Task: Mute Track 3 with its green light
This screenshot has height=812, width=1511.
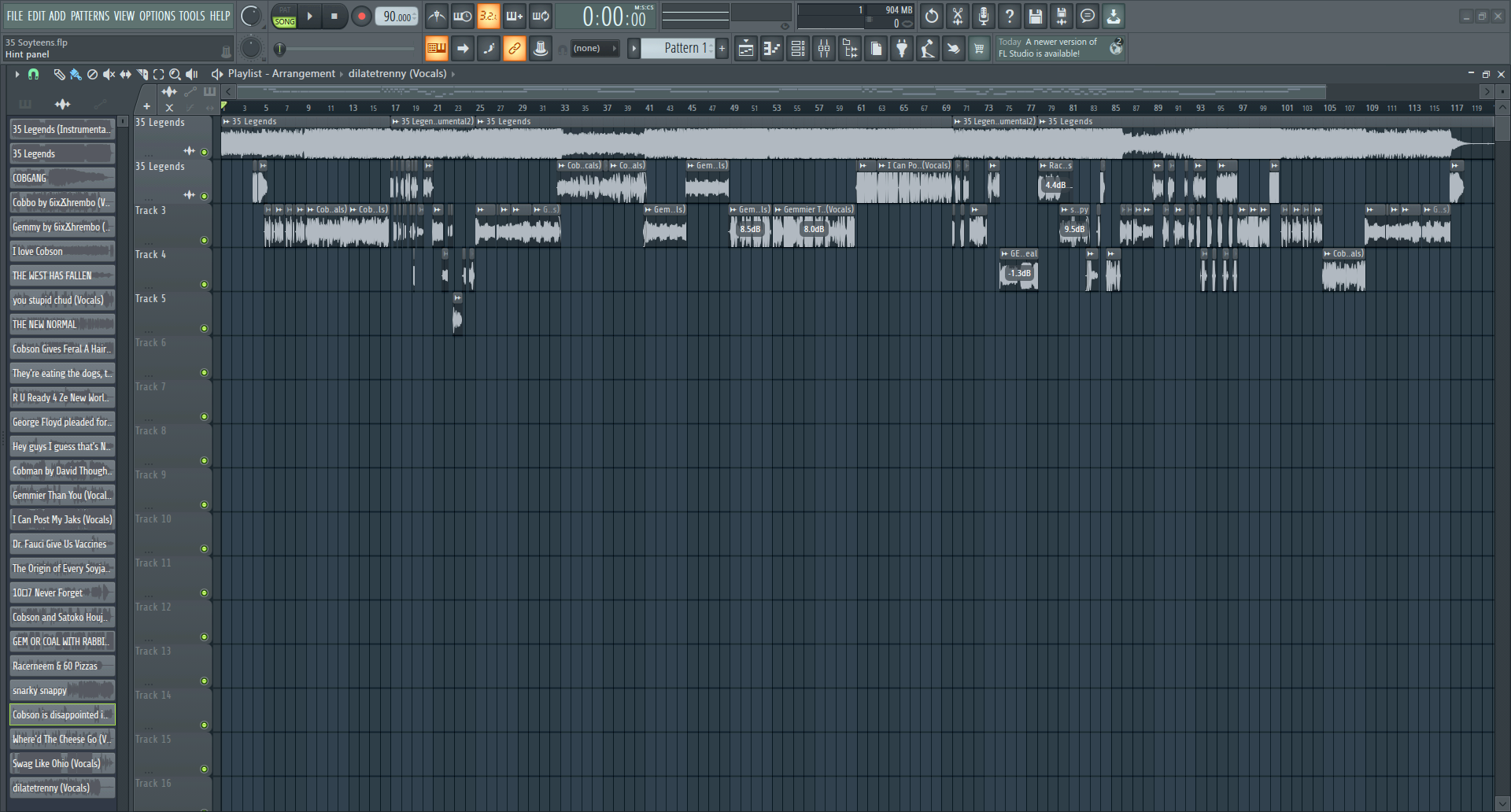Action: pyautogui.click(x=205, y=240)
